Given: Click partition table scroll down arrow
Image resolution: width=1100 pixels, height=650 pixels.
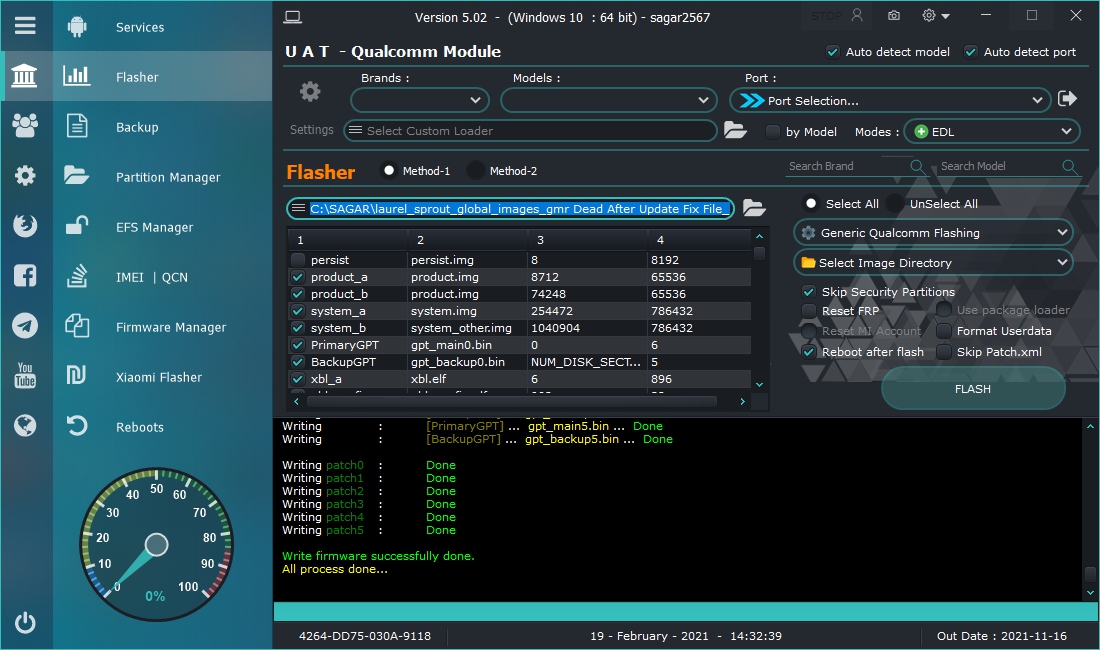Looking at the screenshot, I should click(759, 384).
